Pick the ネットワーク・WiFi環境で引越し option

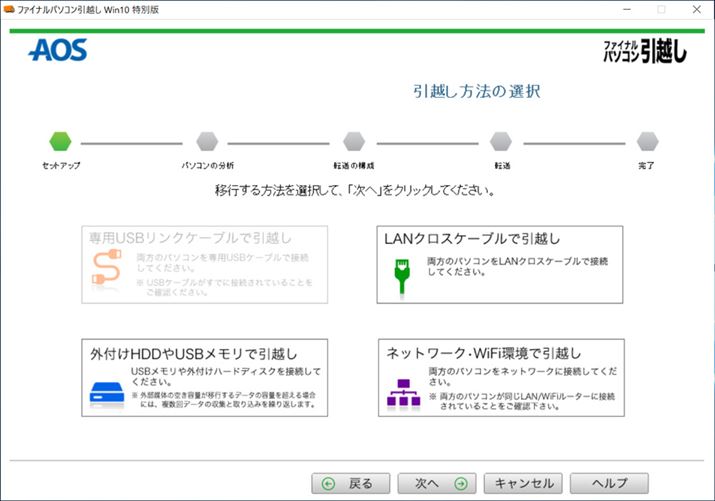pyautogui.click(x=501, y=377)
